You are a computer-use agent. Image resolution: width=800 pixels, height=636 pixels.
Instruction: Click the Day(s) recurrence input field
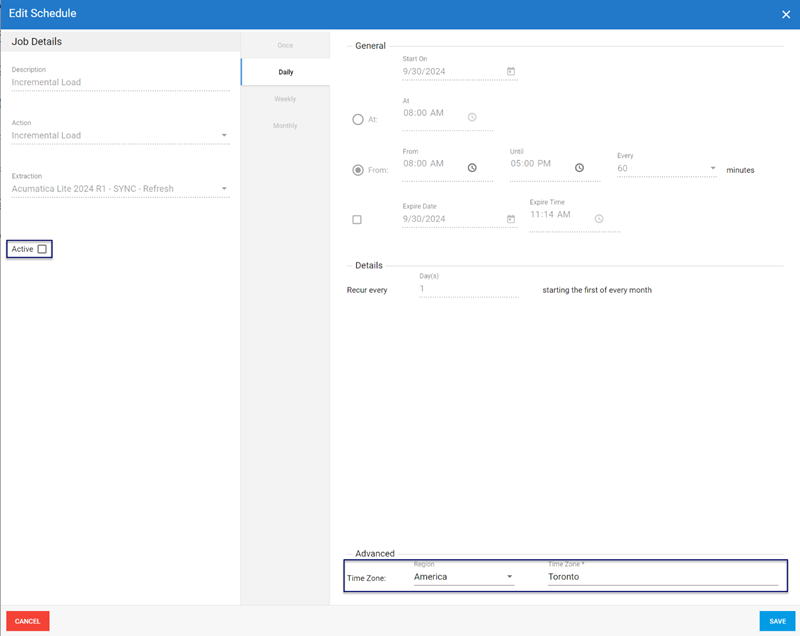(467, 290)
